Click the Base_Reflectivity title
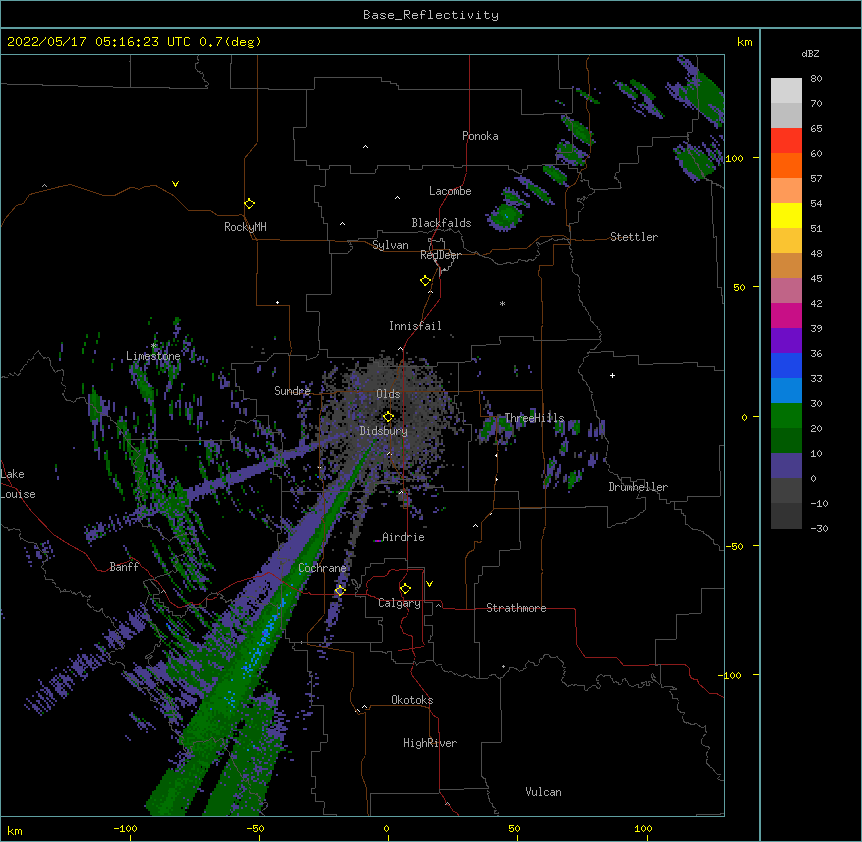 [431, 15]
